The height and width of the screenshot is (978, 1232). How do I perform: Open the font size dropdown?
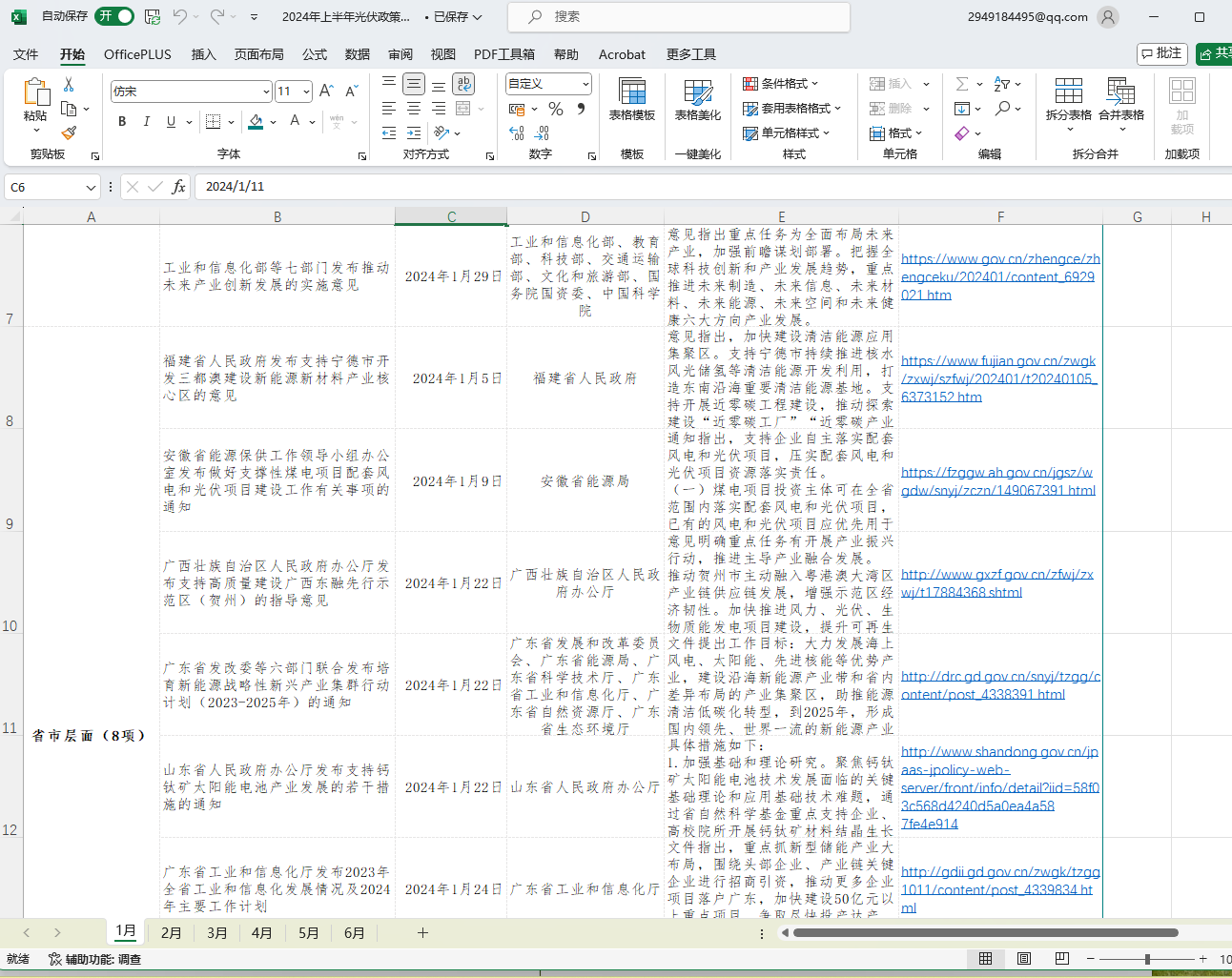tap(306, 92)
